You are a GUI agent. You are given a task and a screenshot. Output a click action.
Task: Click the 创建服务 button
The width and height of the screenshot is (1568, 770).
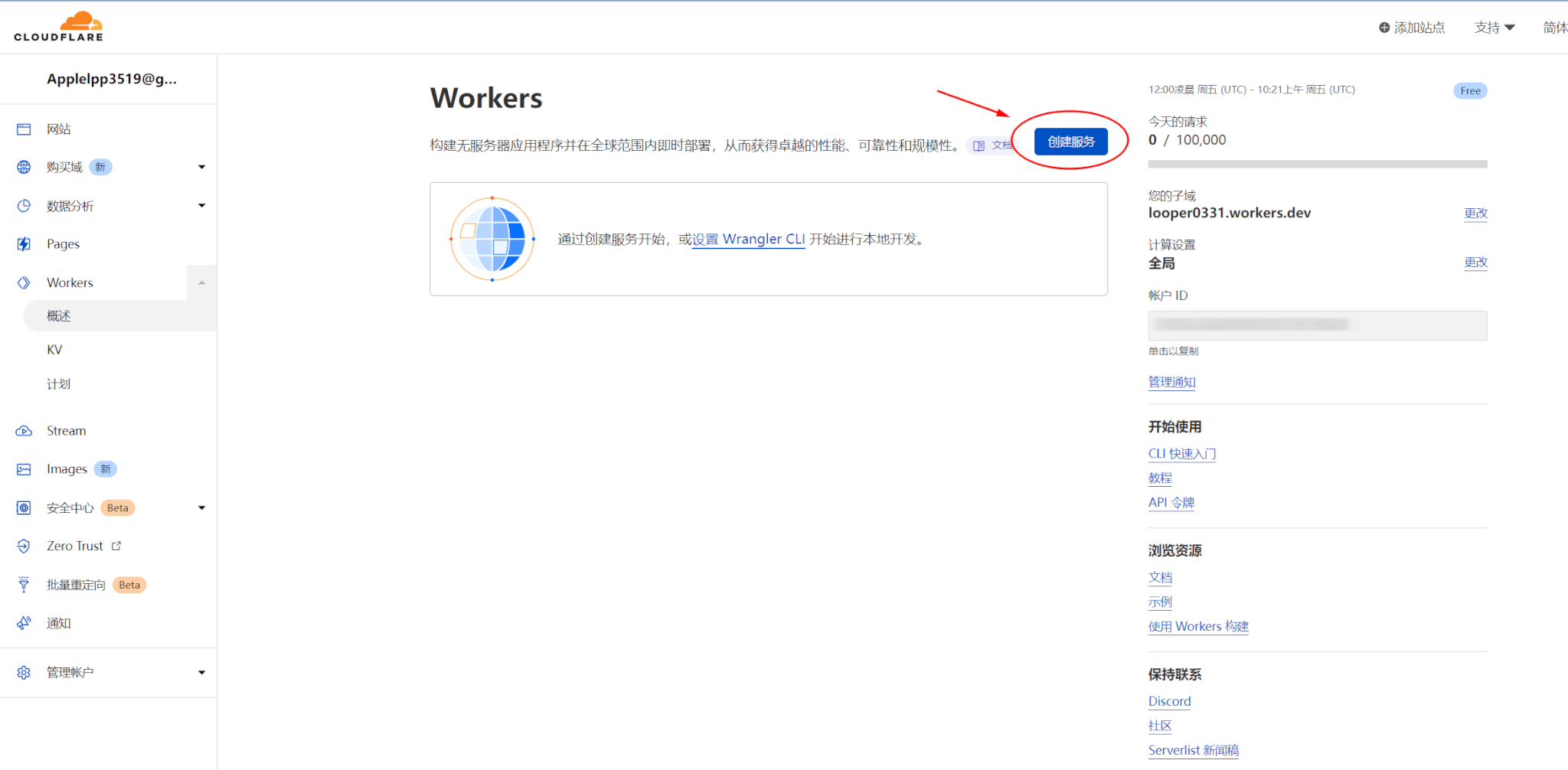[1070, 142]
